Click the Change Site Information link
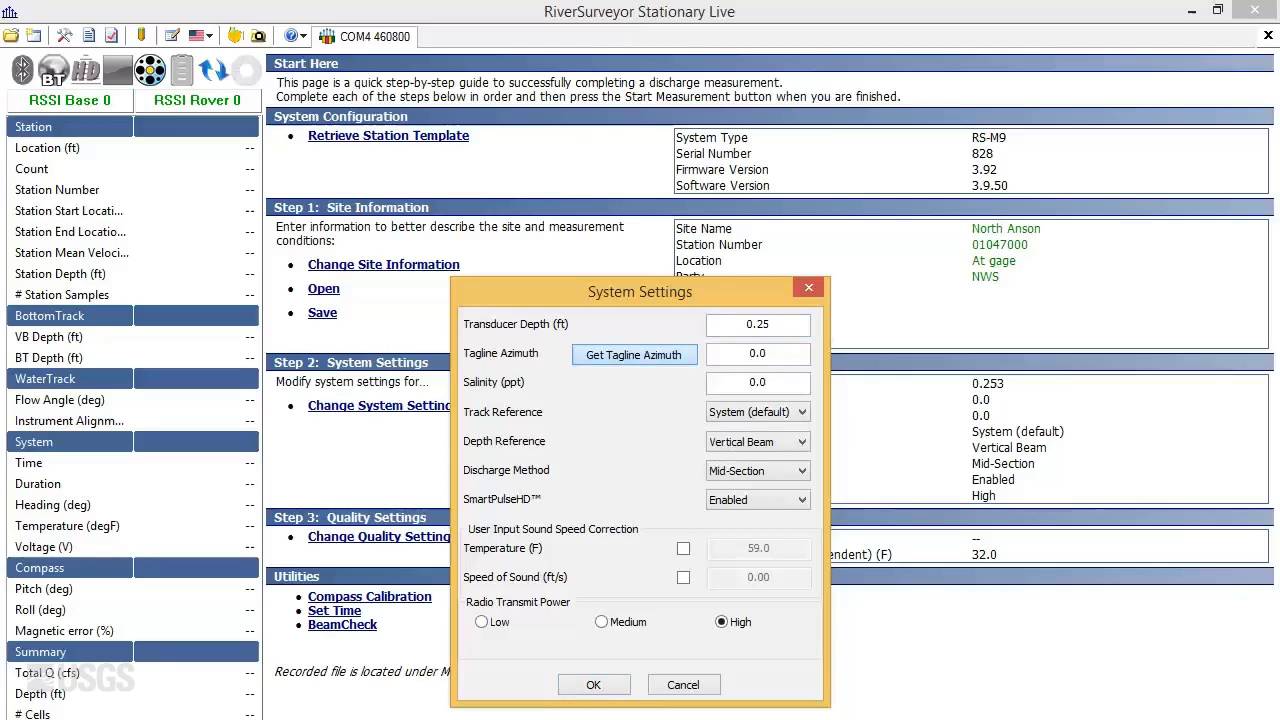 pos(384,265)
